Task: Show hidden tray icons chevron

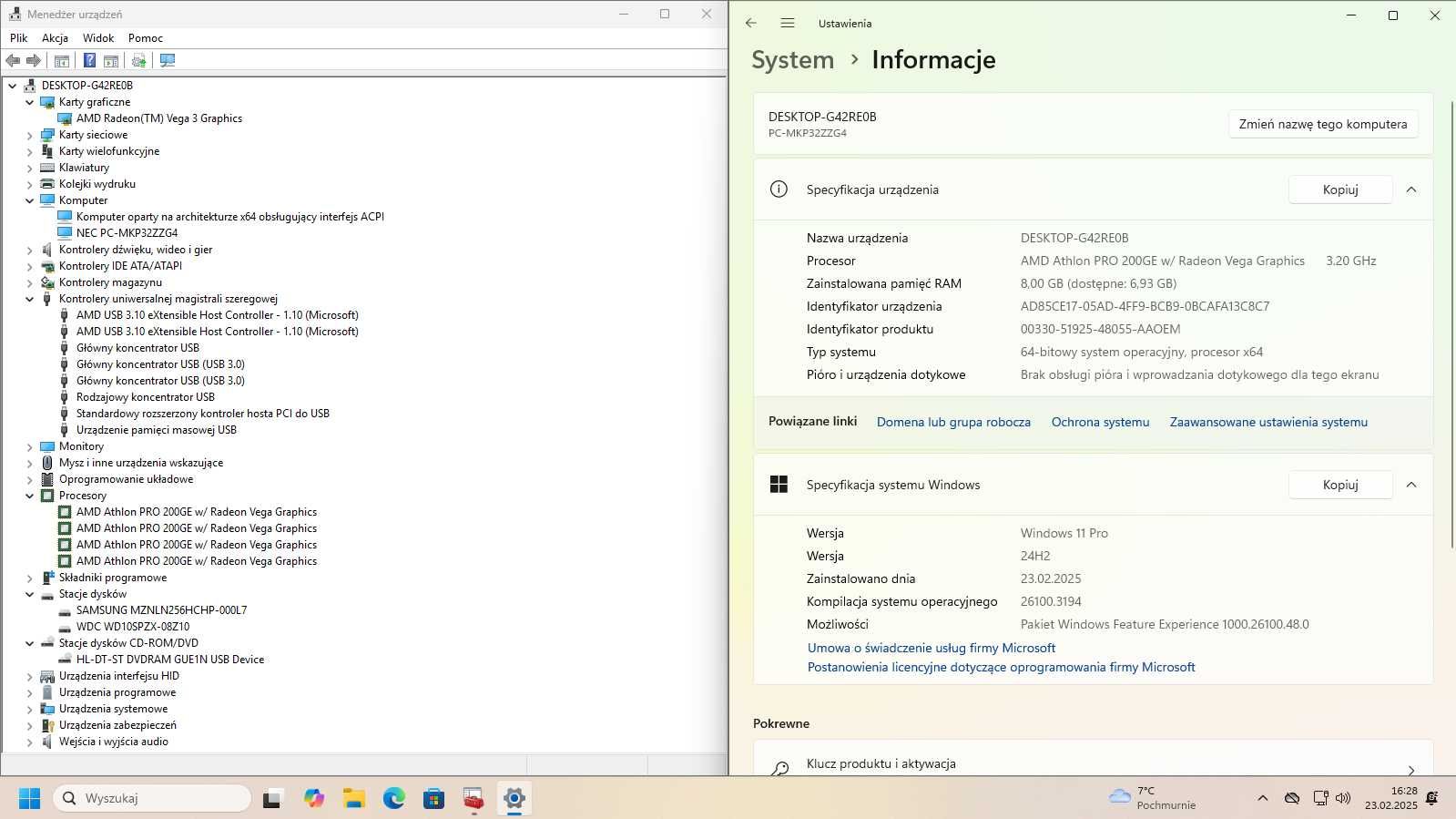Action: (x=1262, y=798)
